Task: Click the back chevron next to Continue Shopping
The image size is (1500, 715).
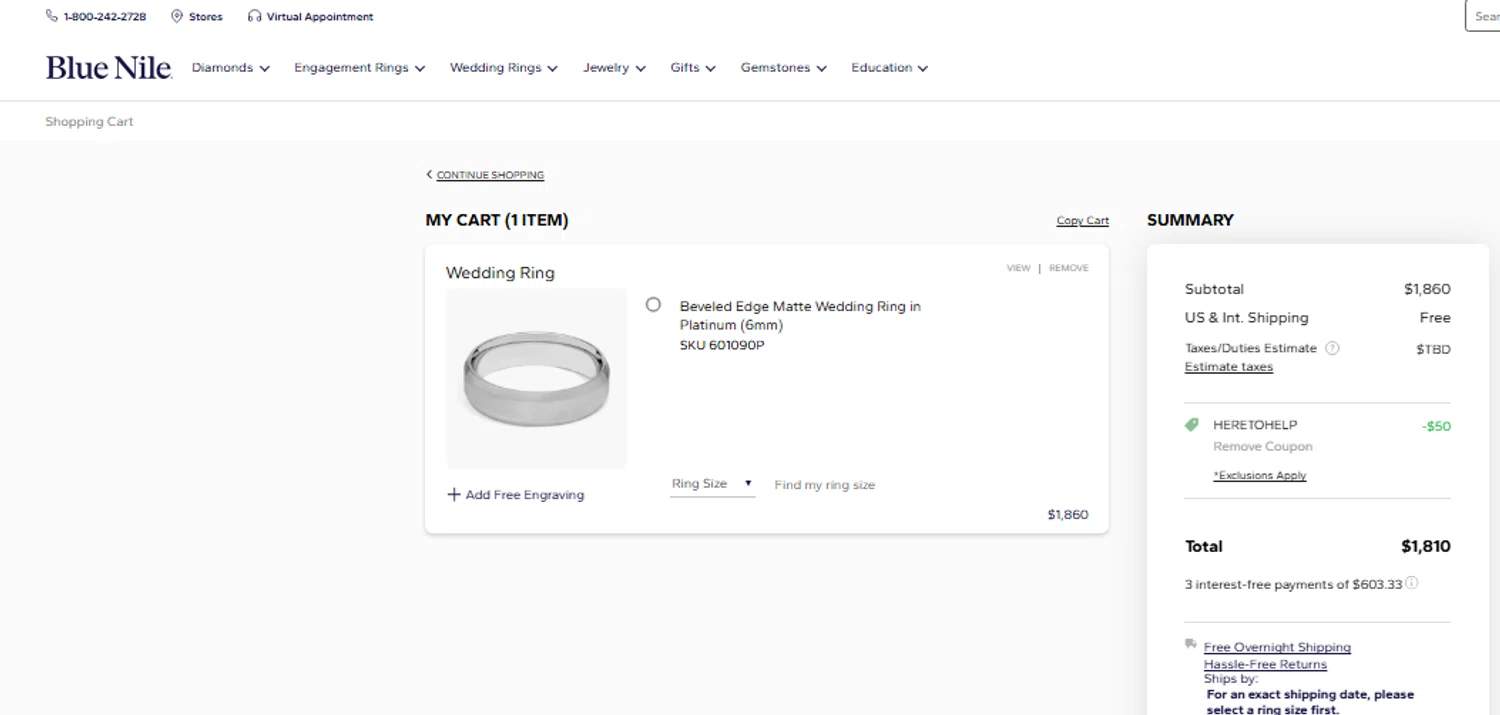Action: coord(429,174)
